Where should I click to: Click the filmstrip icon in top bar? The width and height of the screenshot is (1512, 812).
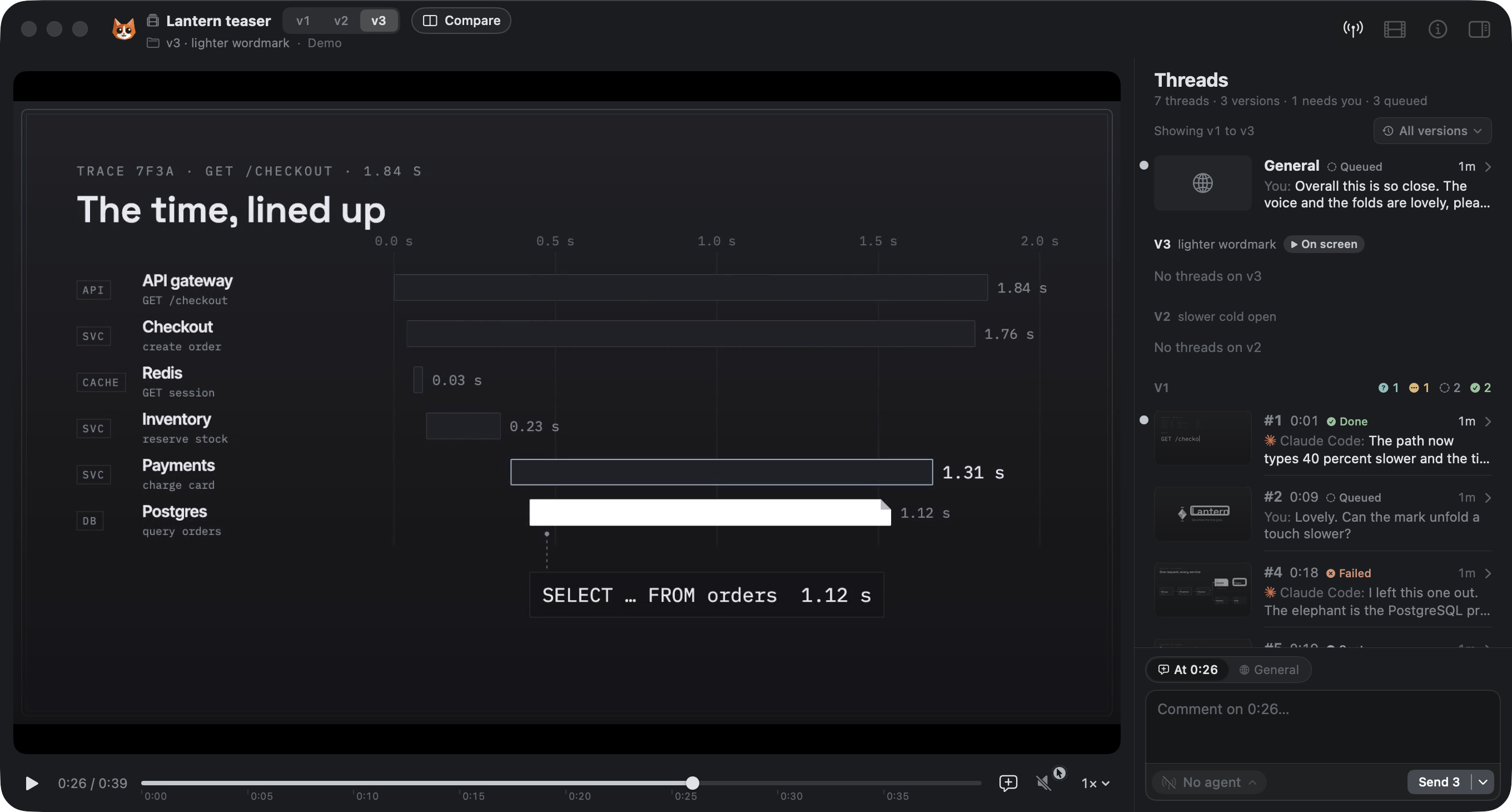1395,29
